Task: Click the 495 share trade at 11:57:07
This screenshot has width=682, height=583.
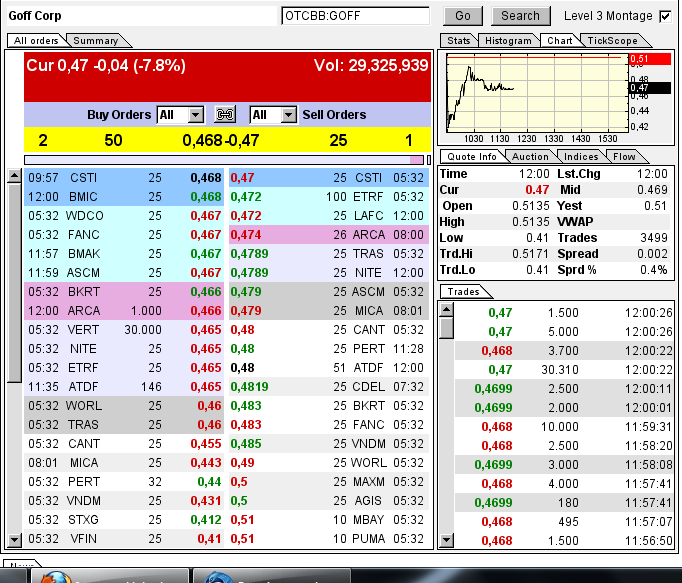Action: [x=565, y=521]
